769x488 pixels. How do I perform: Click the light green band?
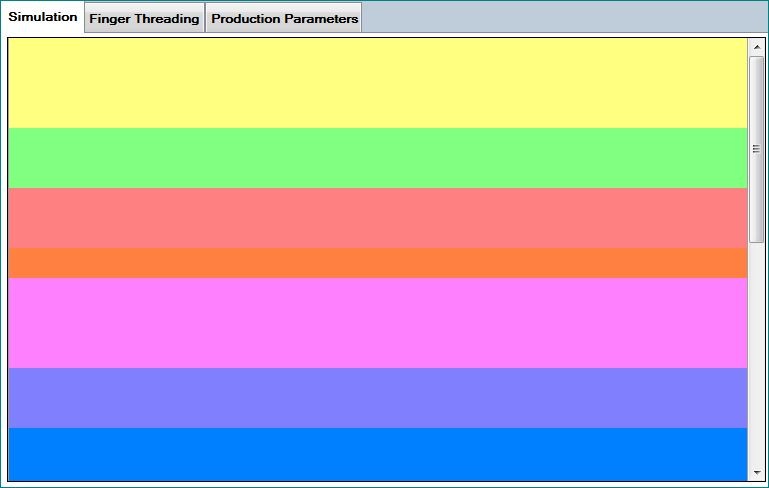[377, 158]
